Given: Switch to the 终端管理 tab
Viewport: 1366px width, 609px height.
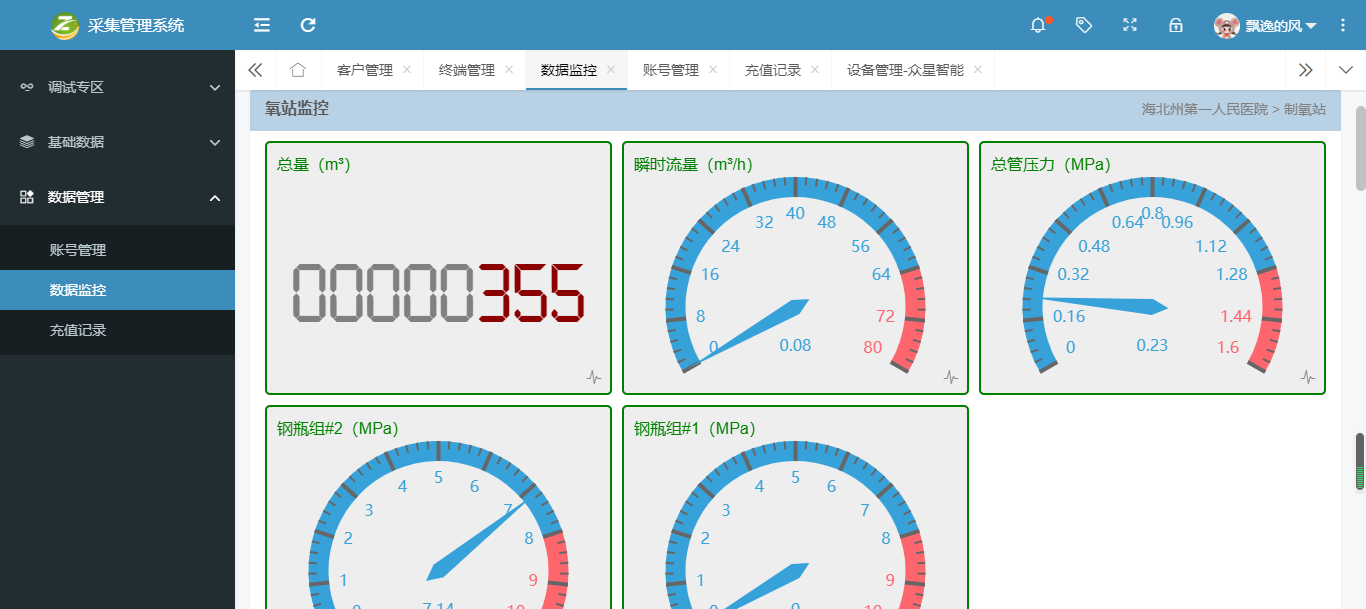Looking at the screenshot, I should coord(467,70).
